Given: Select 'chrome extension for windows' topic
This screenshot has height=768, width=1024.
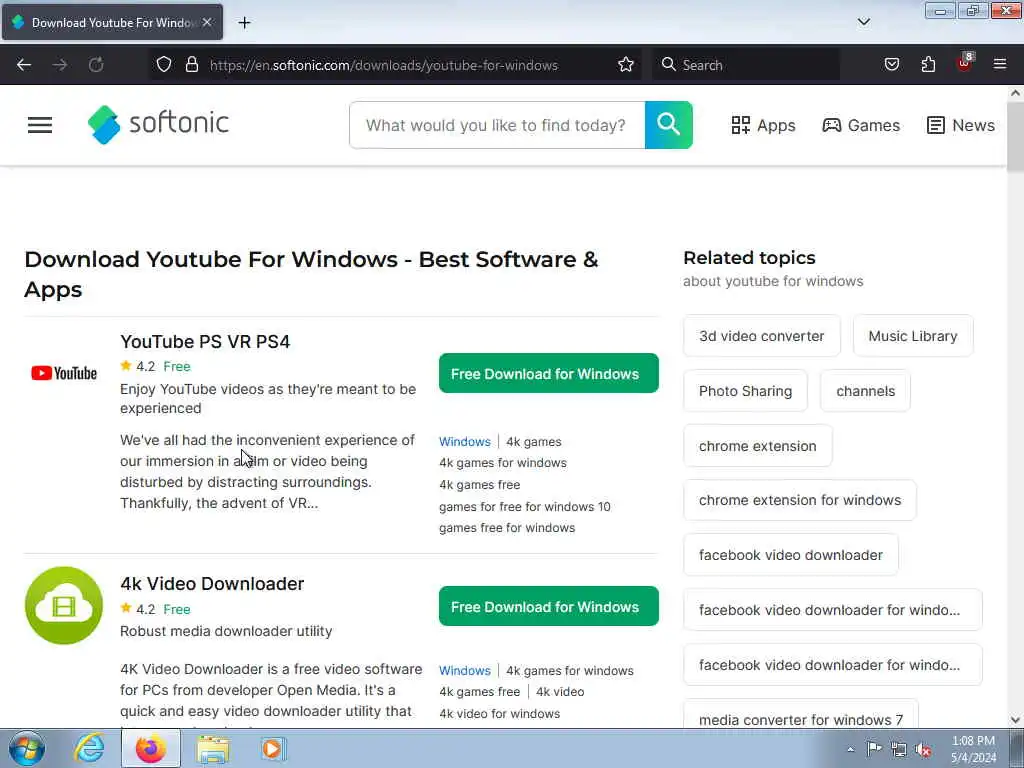Looking at the screenshot, I should (800, 500).
